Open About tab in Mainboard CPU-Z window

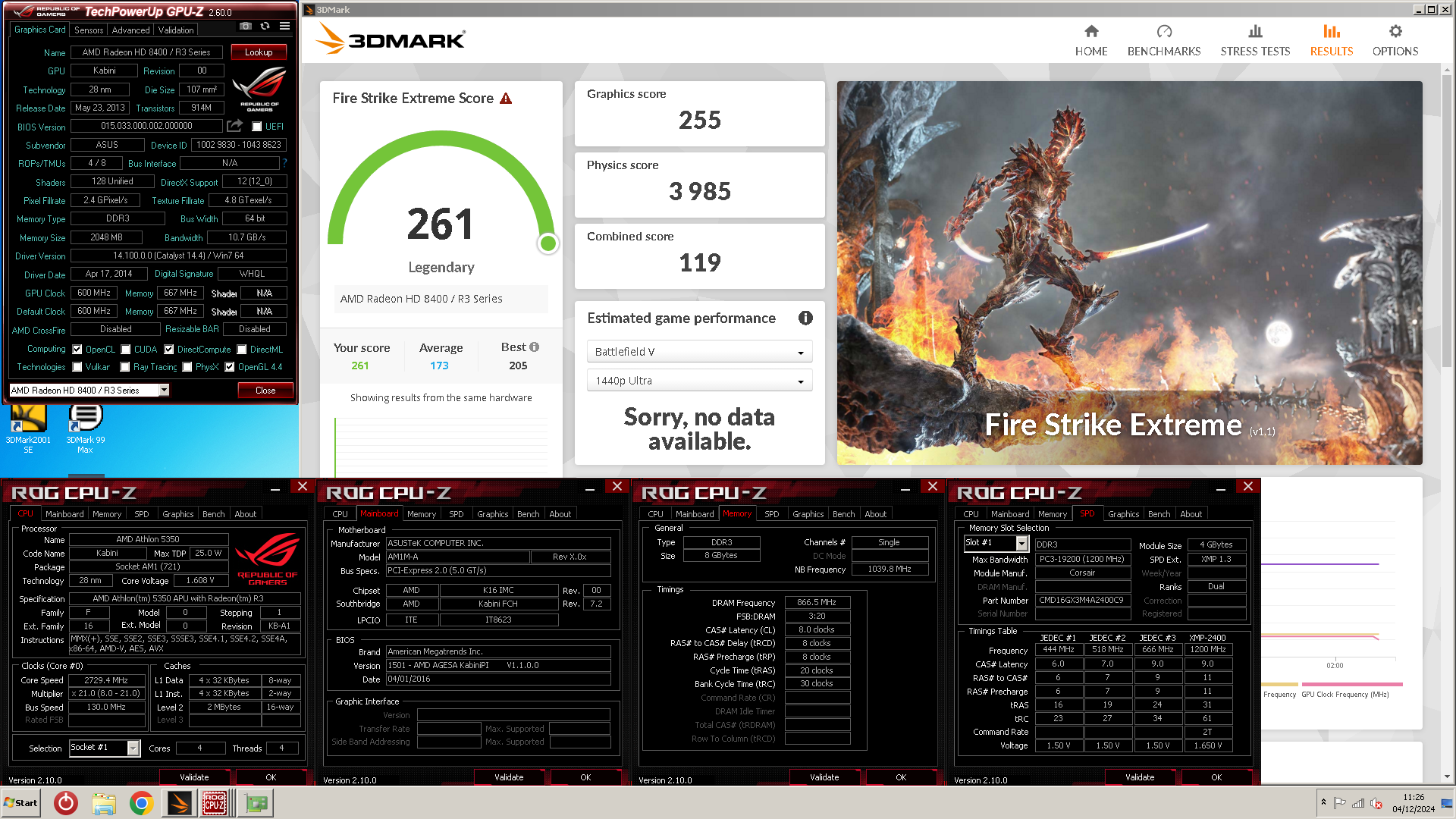pos(560,514)
